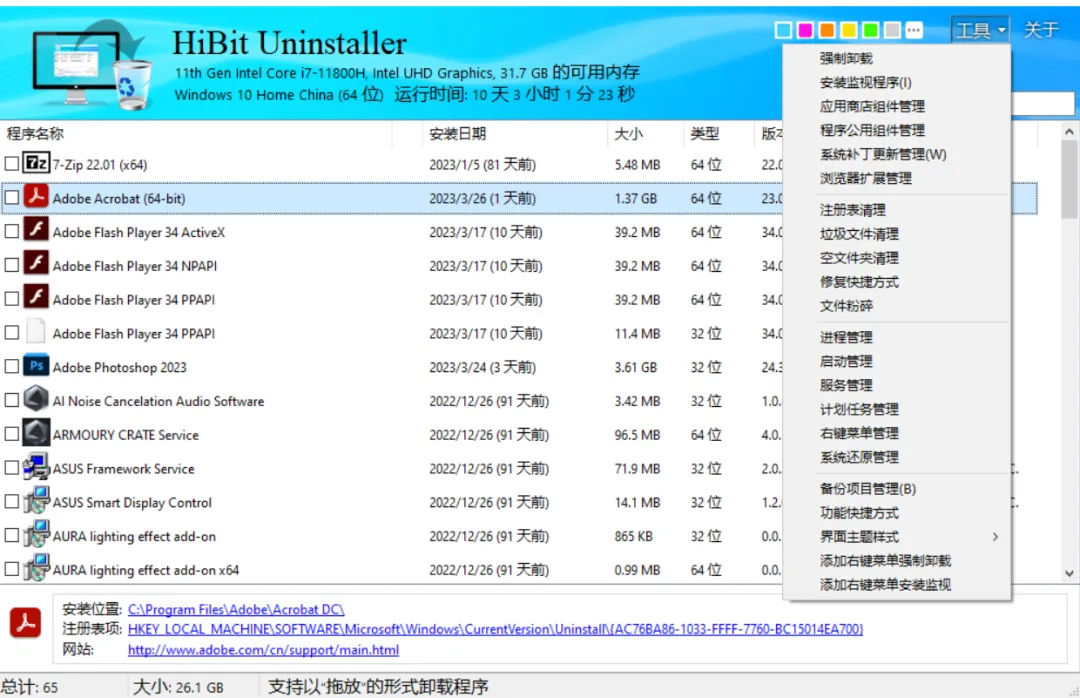The height and width of the screenshot is (698, 1080).
Task: Open the 工具 dropdown menu
Action: pos(980,30)
